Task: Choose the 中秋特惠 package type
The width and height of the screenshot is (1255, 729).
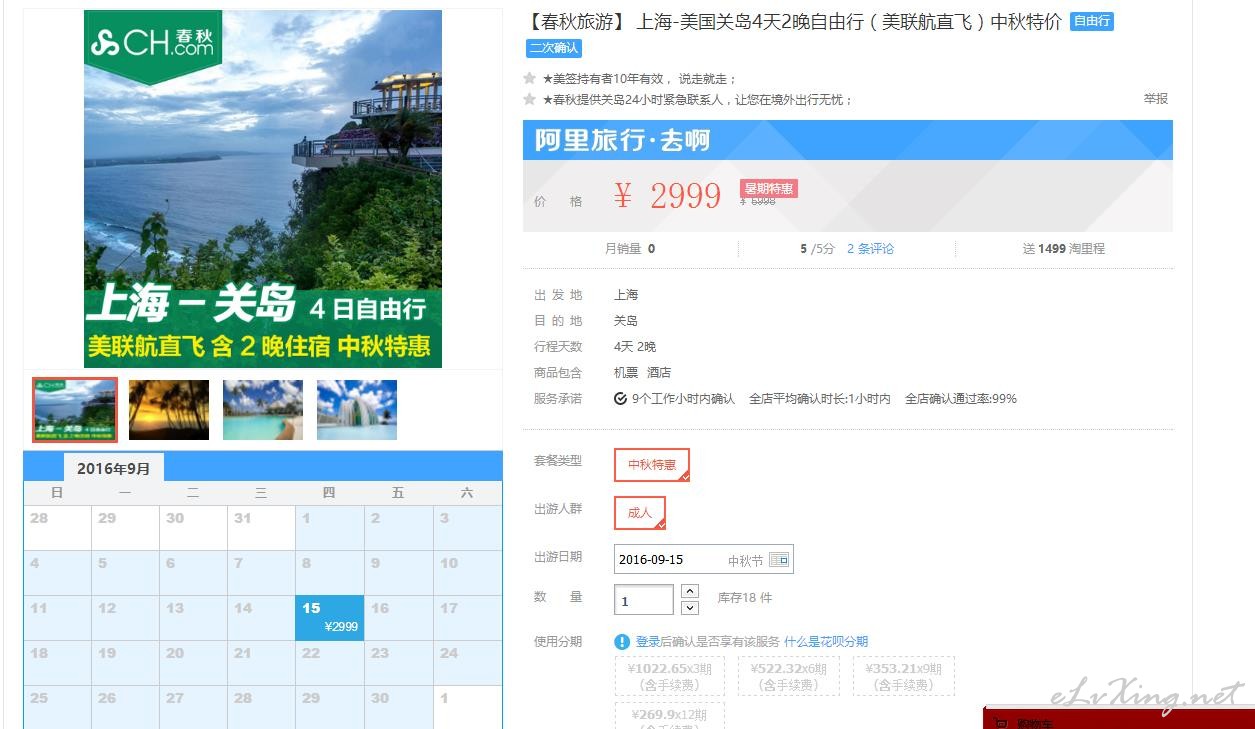Action: tap(652, 465)
